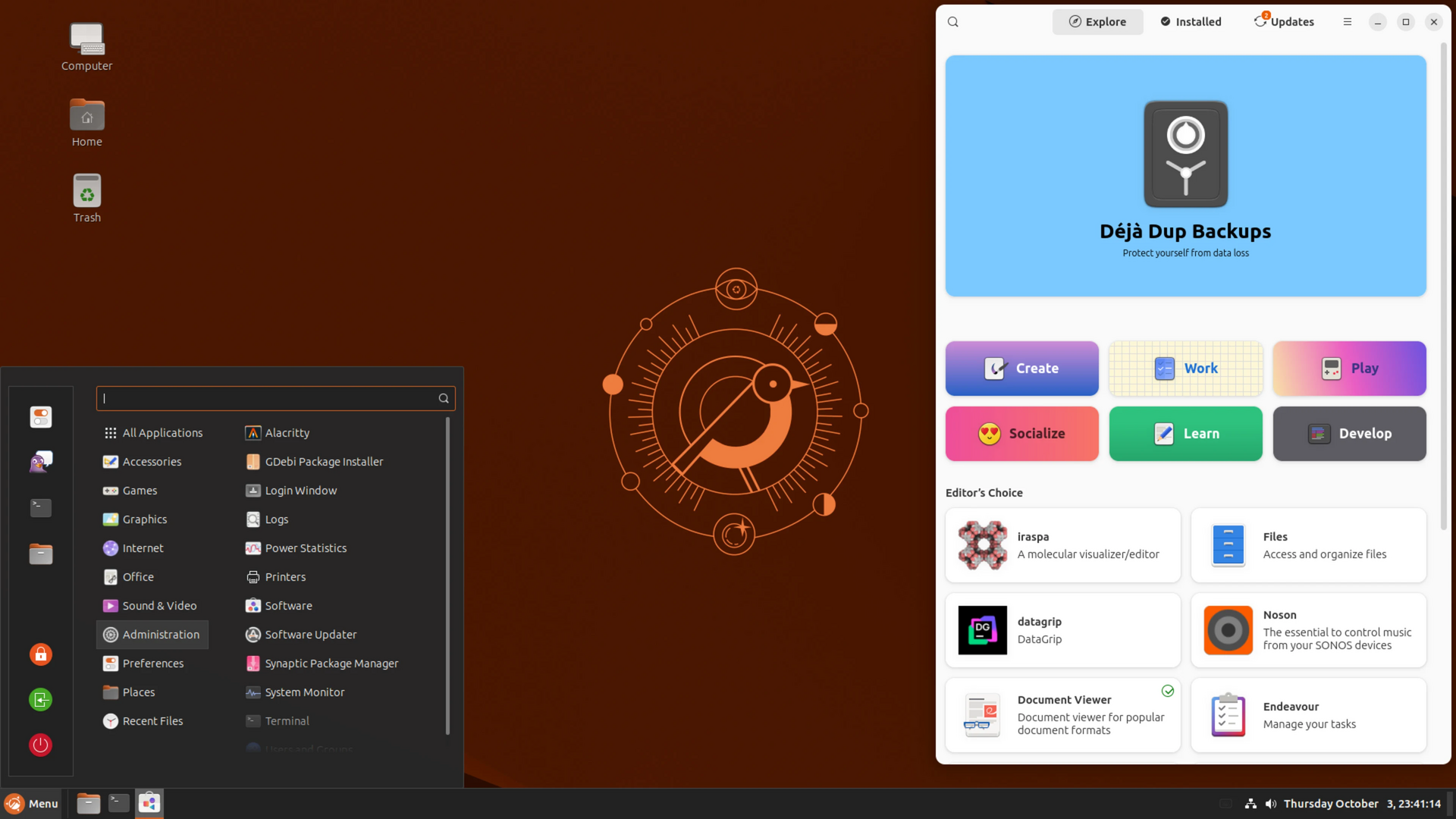
Task: Click the Socialize category button
Action: click(1021, 434)
